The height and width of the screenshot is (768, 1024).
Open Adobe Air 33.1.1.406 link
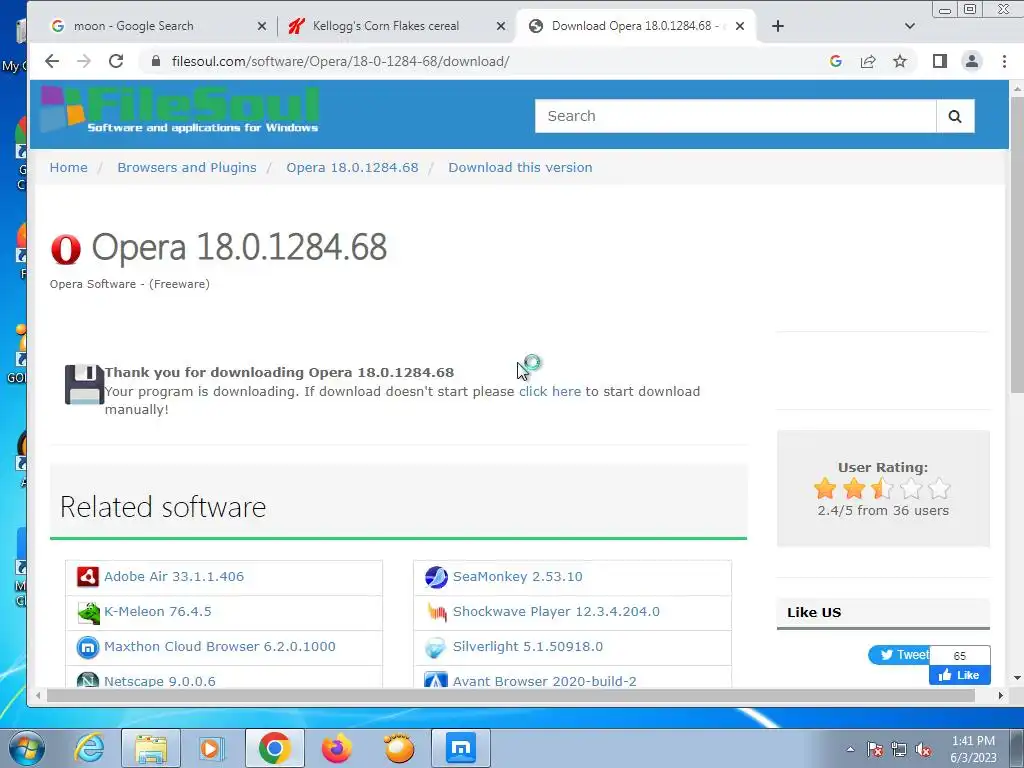pyautogui.click(x=174, y=577)
